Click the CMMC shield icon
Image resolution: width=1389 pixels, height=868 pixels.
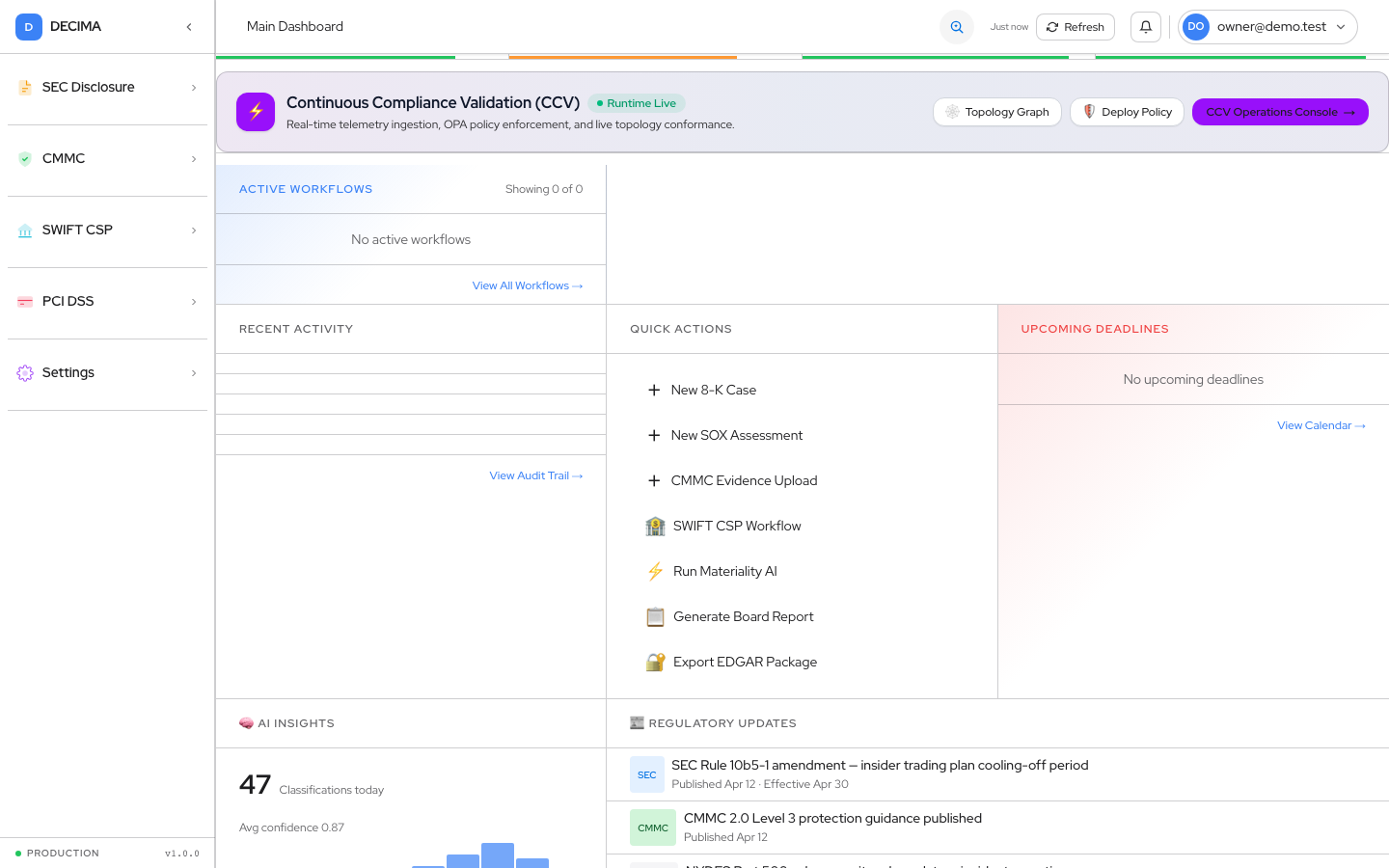coord(25,159)
